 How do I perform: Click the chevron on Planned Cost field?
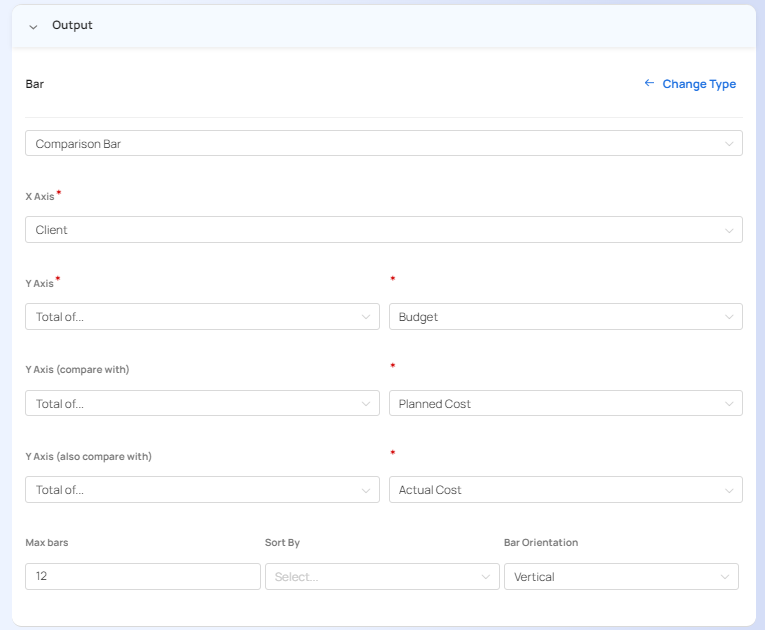pyautogui.click(x=728, y=404)
